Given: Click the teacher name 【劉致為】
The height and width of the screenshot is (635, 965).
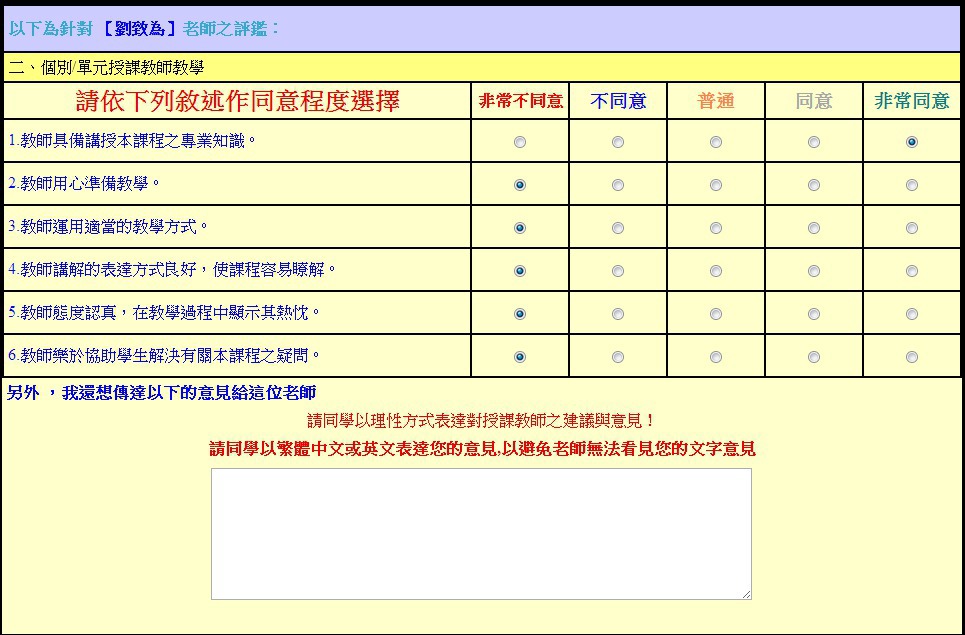Looking at the screenshot, I should tap(139, 28).
